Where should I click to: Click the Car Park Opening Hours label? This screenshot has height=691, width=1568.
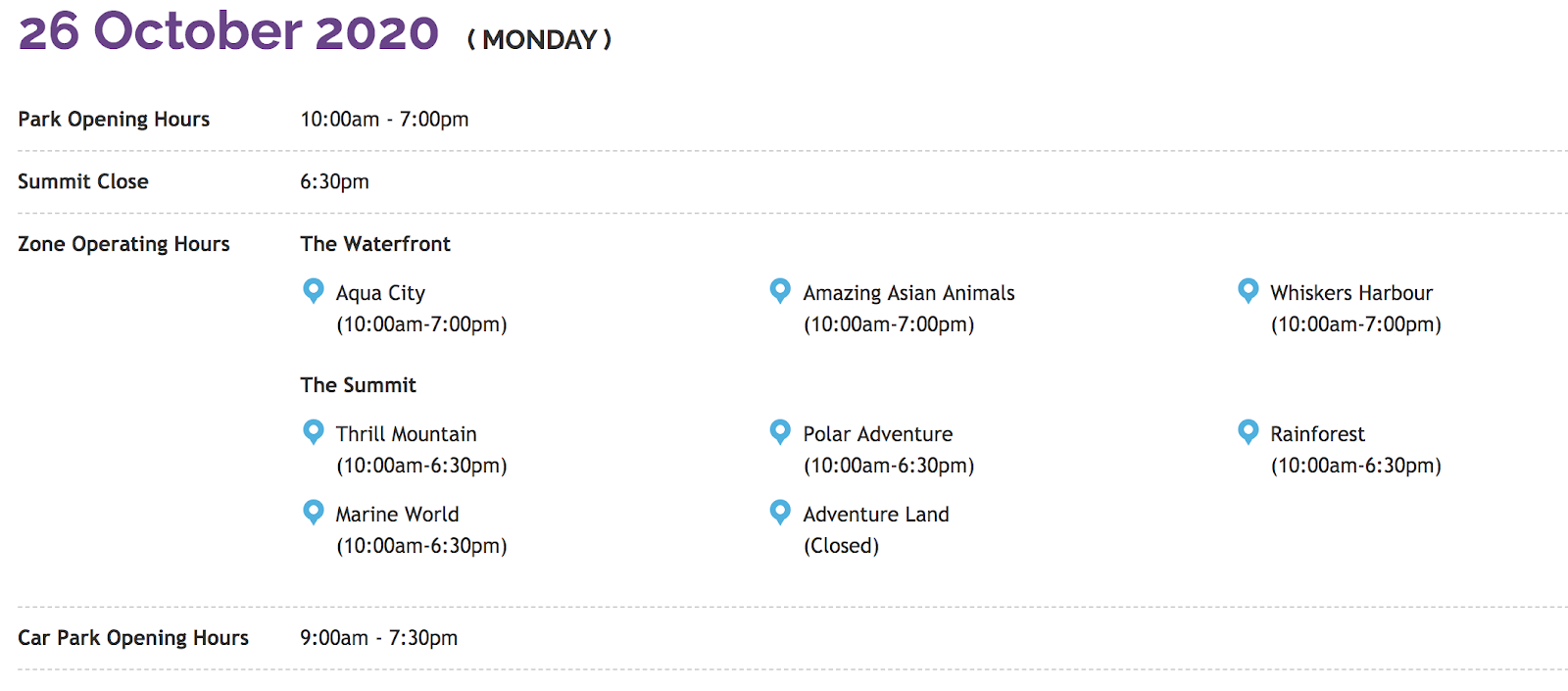[133, 638]
